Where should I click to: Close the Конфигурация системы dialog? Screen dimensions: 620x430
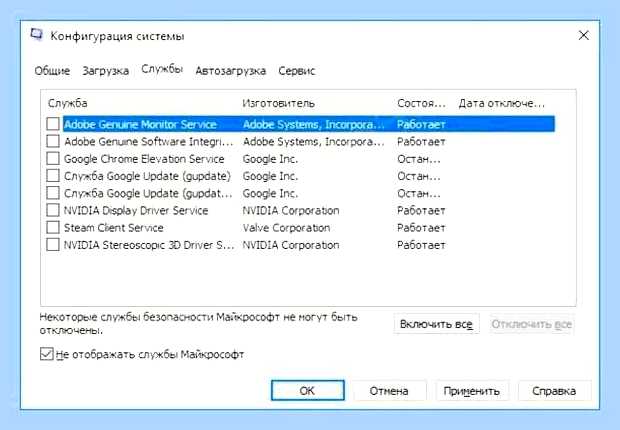point(584,35)
